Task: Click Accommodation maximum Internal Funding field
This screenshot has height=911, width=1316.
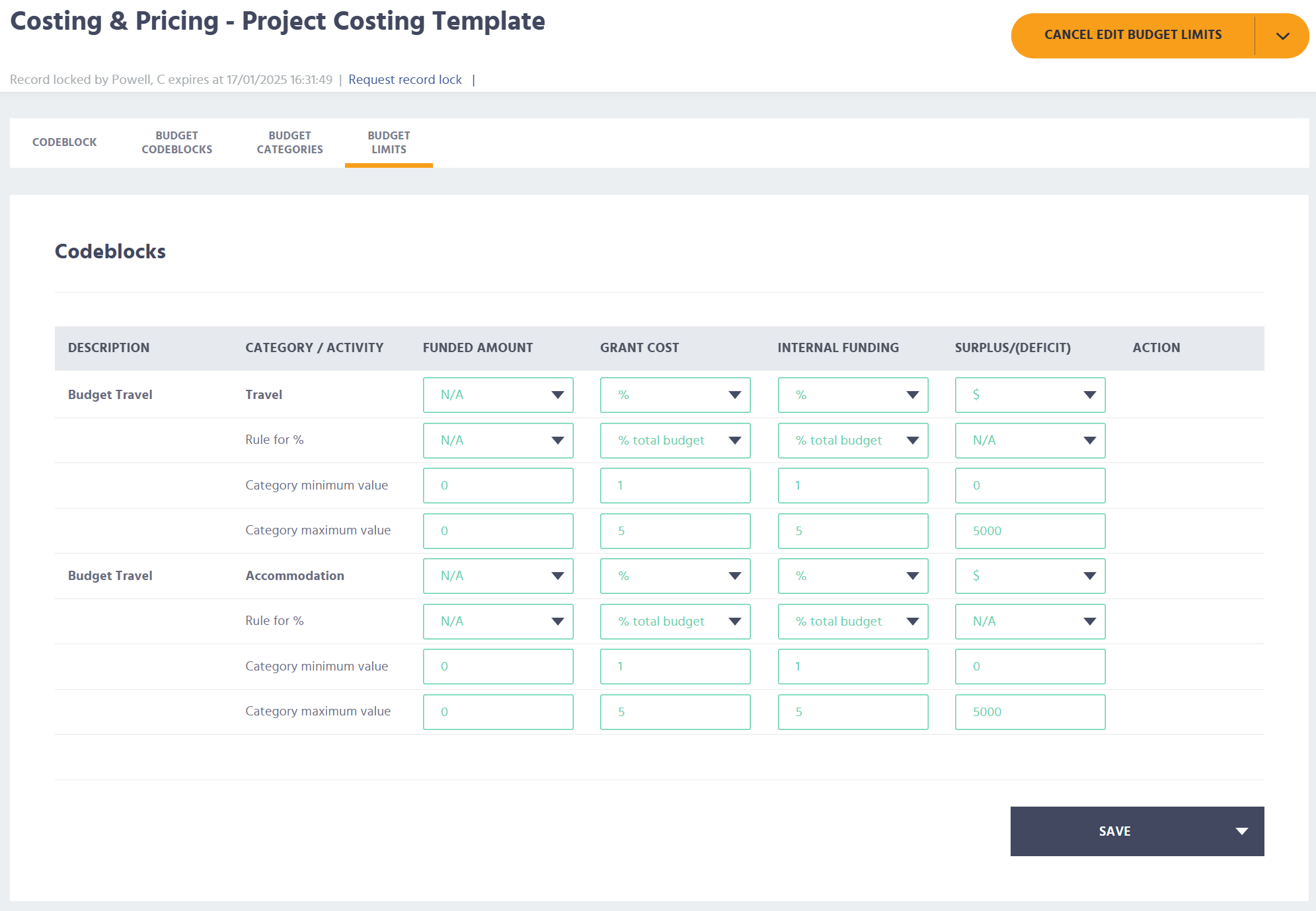Action: pyautogui.click(x=853, y=712)
